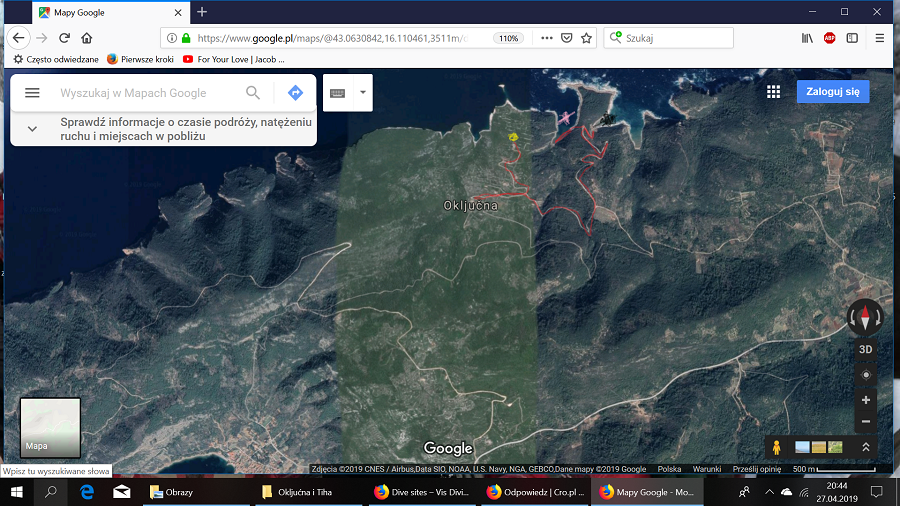900x506 pixels.
Task: Open the input tools dropdown arrow
Action: [362, 93]
